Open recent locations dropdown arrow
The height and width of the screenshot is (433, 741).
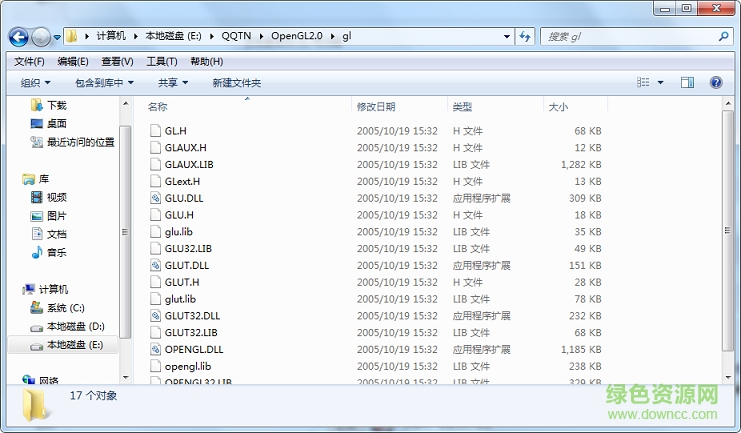point(57,37)
